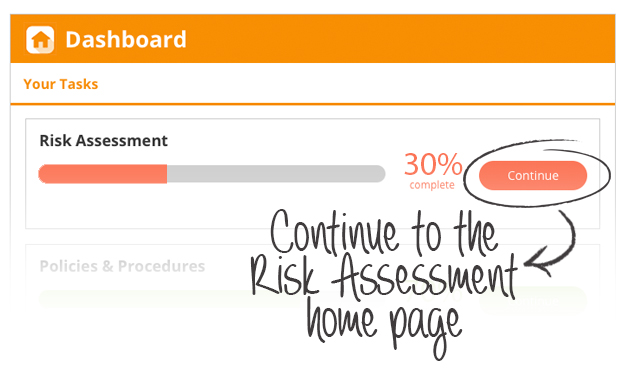Open the Your Tasks tab
The image size is (626, 369).
pos(61,84)
